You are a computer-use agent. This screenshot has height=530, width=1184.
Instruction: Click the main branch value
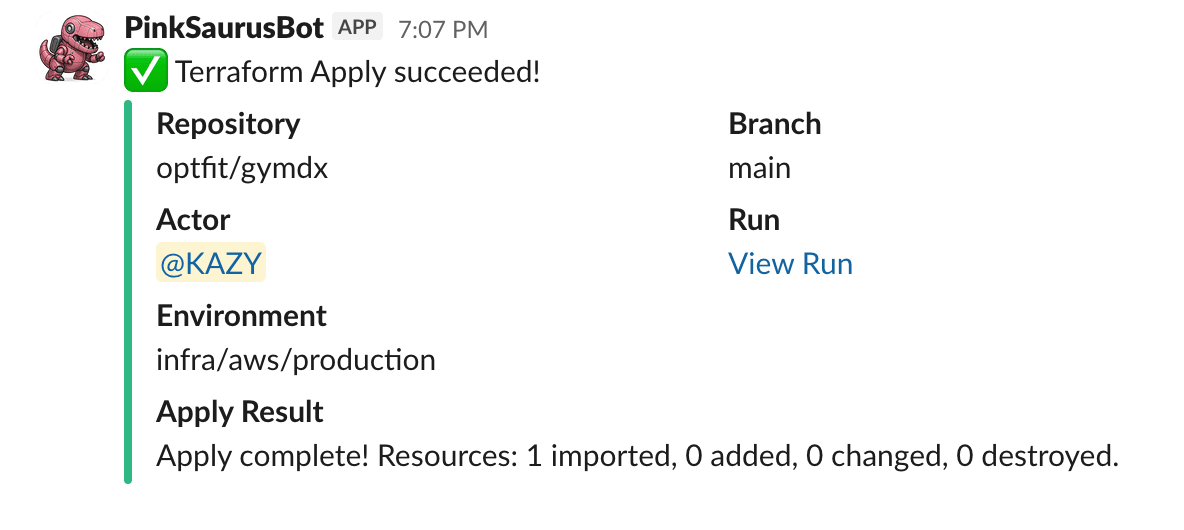point(759,168)
